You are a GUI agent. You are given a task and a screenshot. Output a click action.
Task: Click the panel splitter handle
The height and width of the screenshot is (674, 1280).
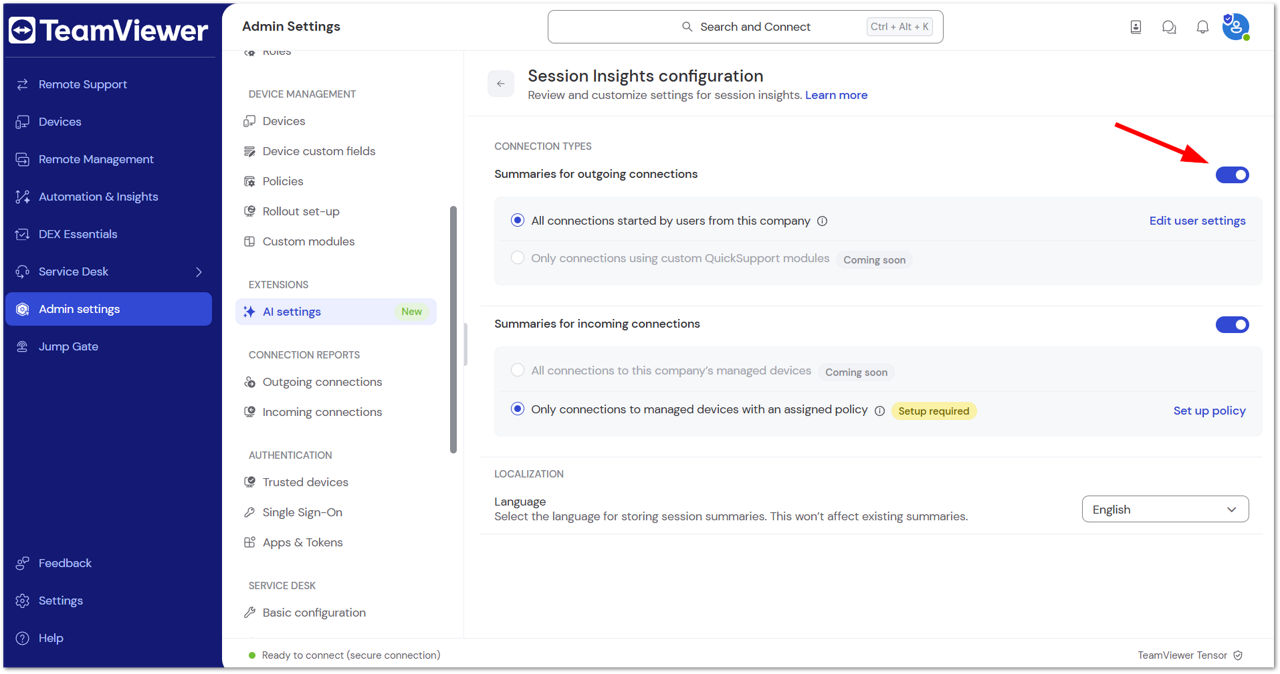466,344
